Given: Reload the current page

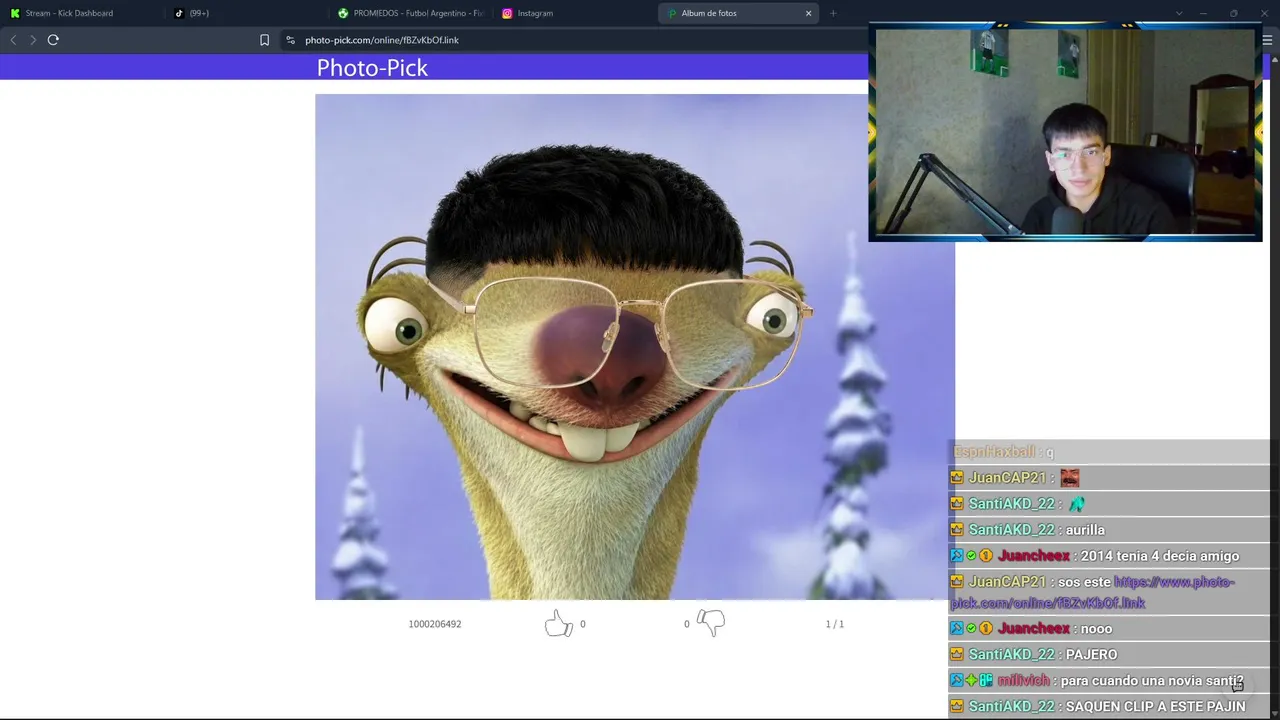Looking at the screenshot, I should point(53,40).
